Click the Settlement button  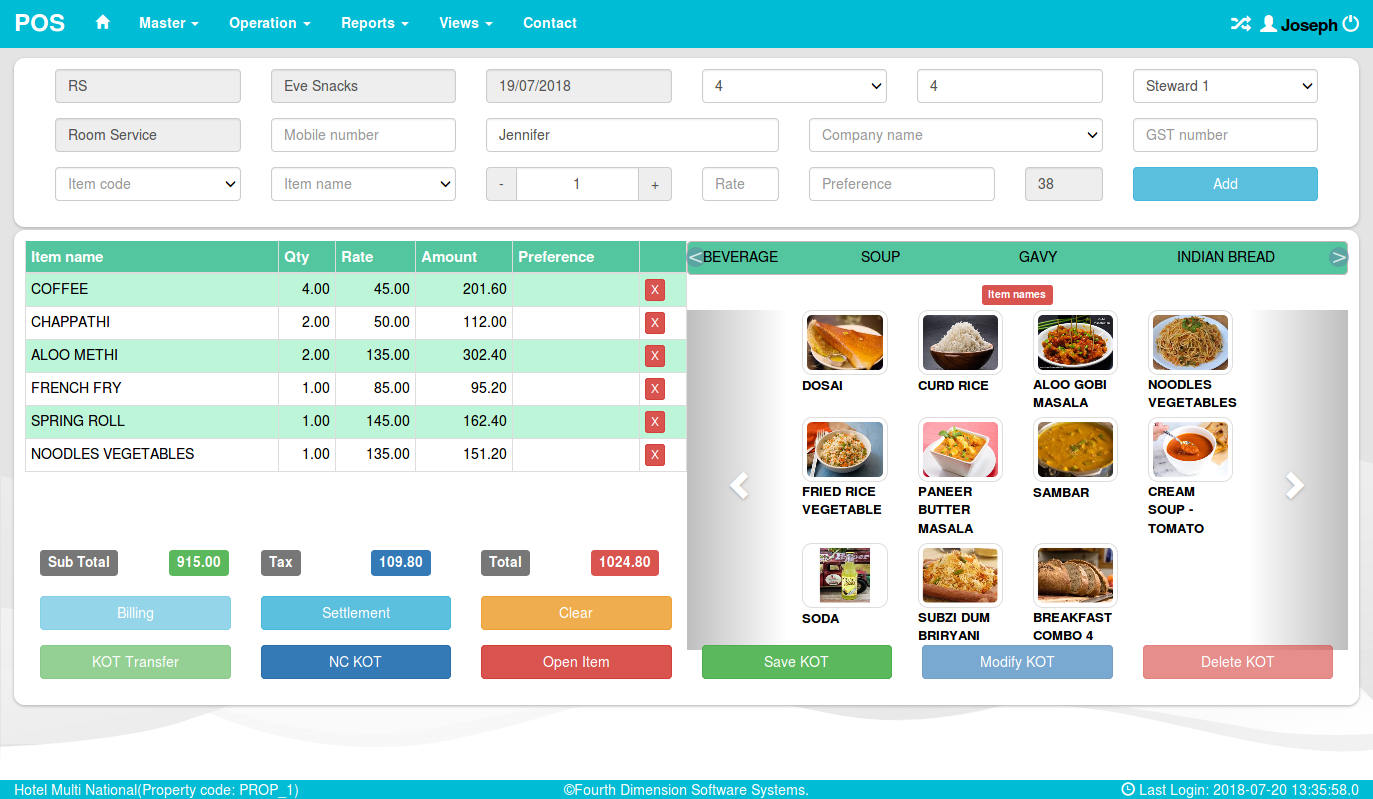click(356, 613)
